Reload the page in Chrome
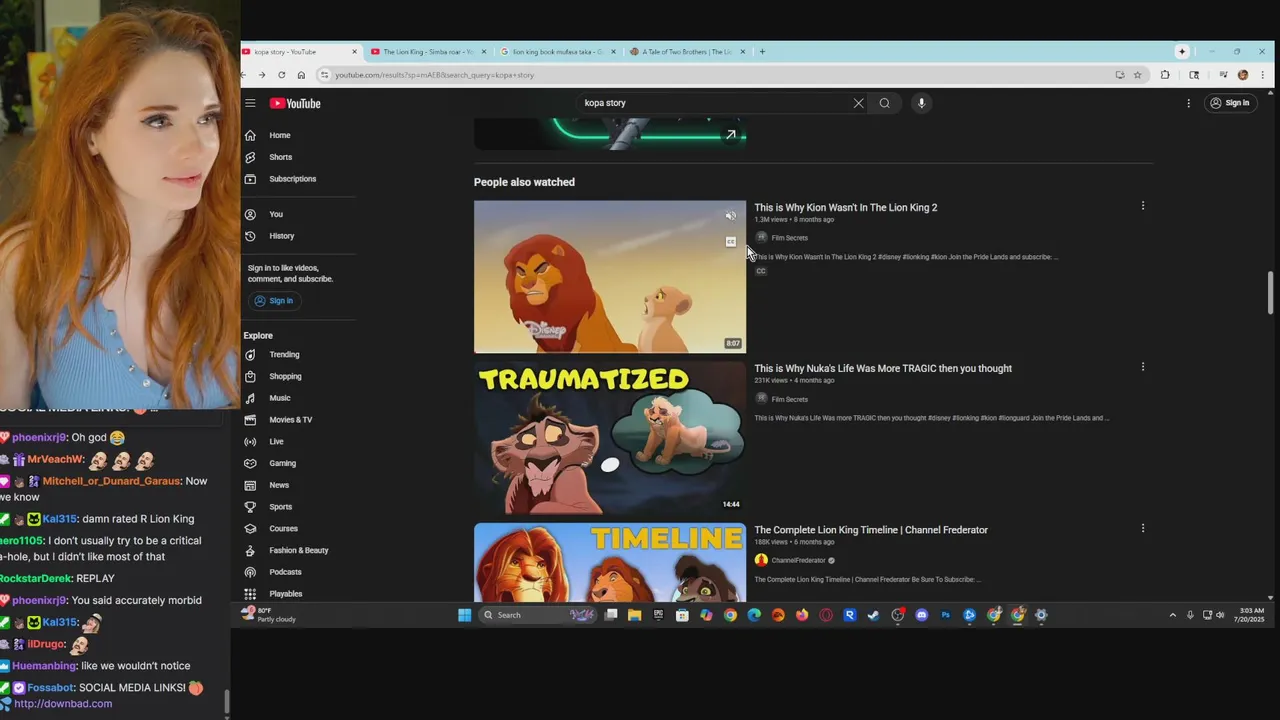 281,75
